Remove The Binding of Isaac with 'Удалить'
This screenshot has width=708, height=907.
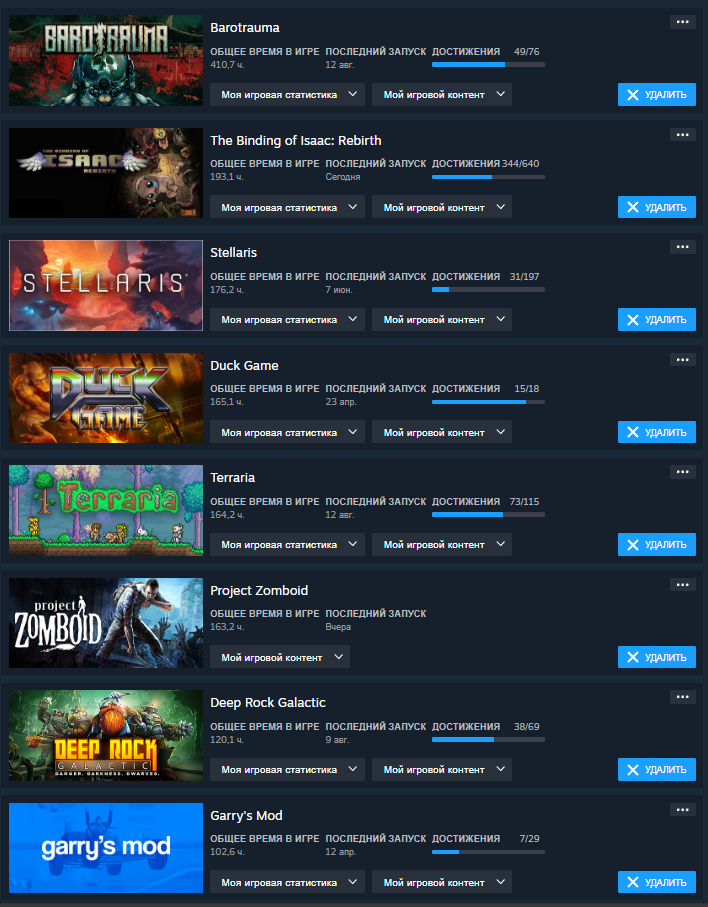(x=657, y=207)
